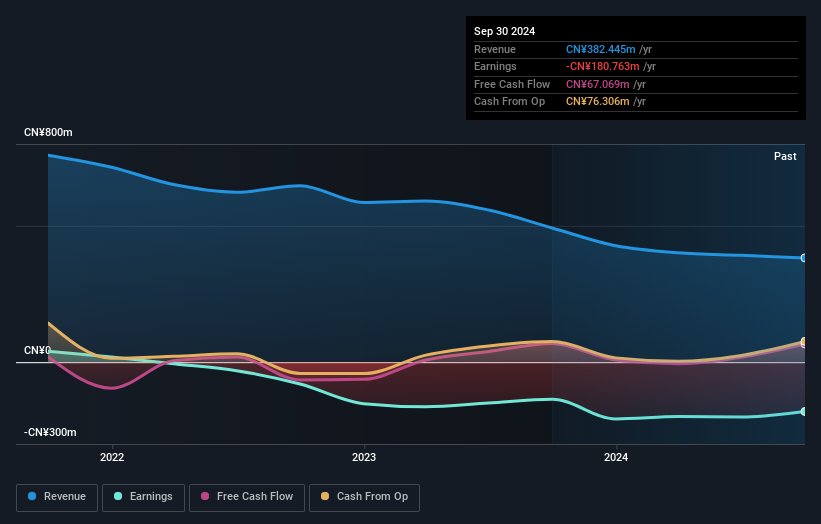The image size is (821, 524).
Task: Click the -CN¥180.763m earnings value
Action: tap(603, 66)
